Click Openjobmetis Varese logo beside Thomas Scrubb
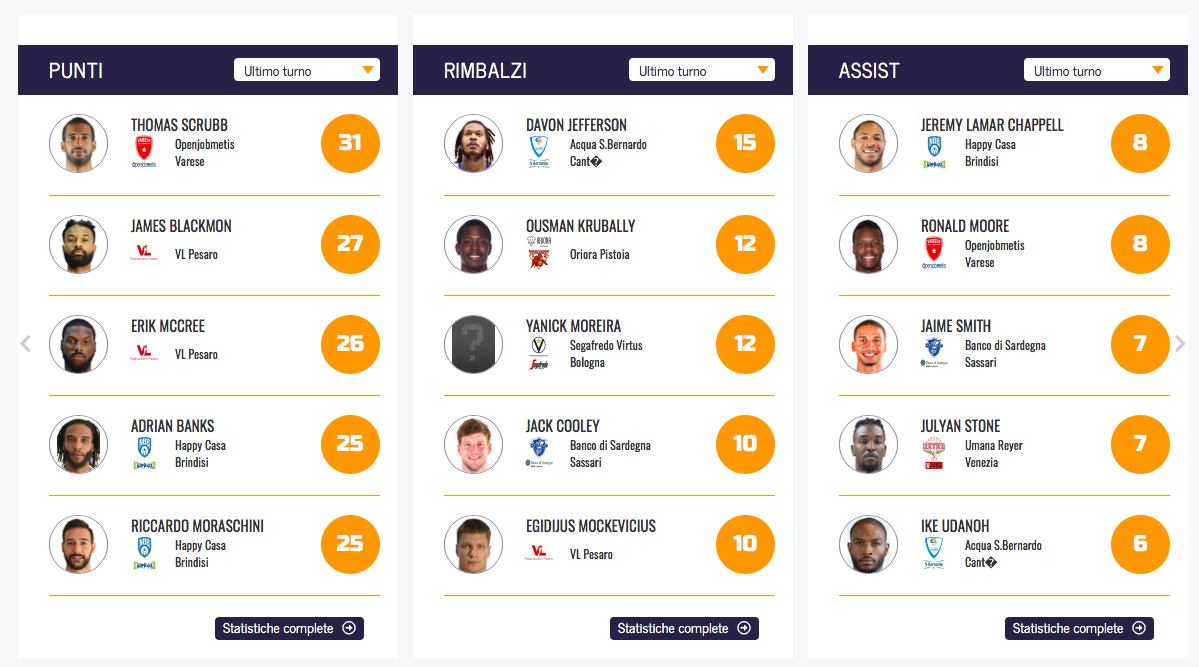 click(143, 152)
